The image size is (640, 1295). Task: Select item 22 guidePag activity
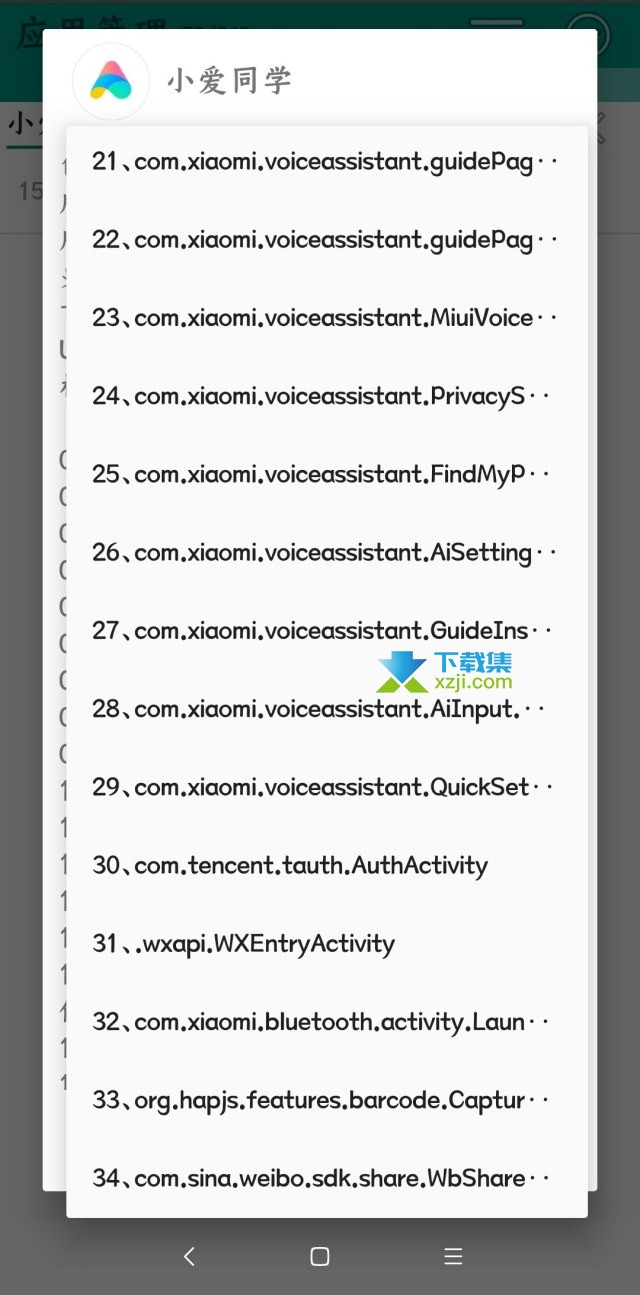pos(327,240)
